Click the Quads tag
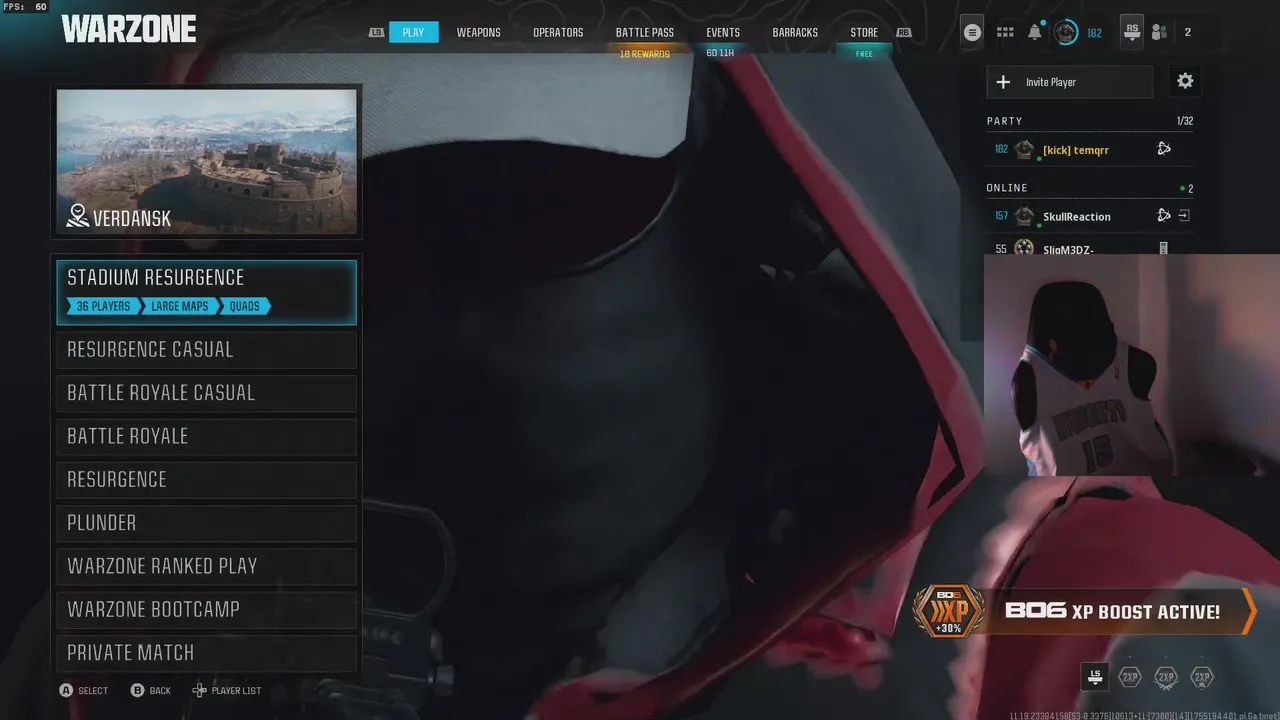1280x720 pixels. point(245,306)
